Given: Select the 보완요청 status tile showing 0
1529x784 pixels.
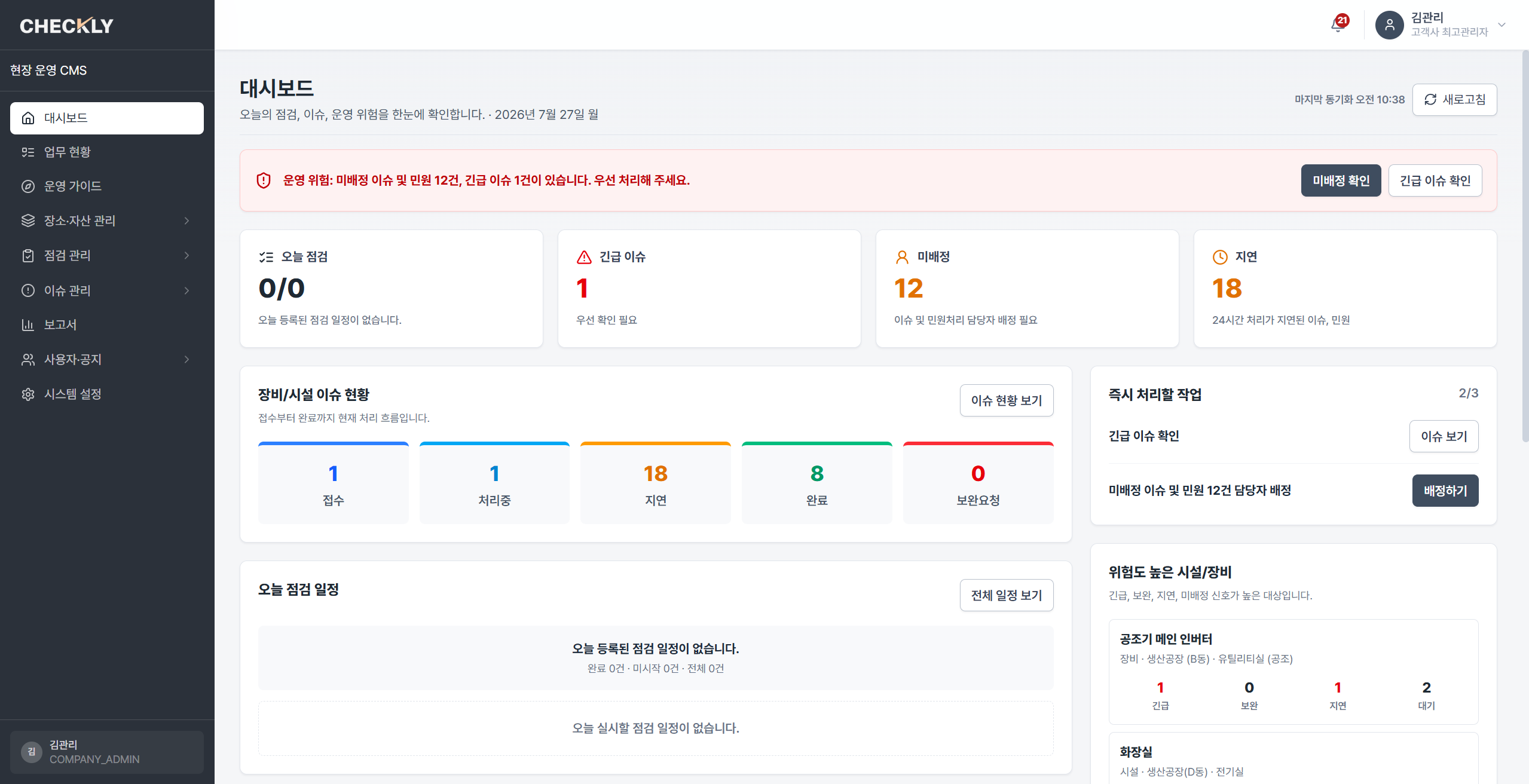Looking at the screenshot, I should coord(978,483).
